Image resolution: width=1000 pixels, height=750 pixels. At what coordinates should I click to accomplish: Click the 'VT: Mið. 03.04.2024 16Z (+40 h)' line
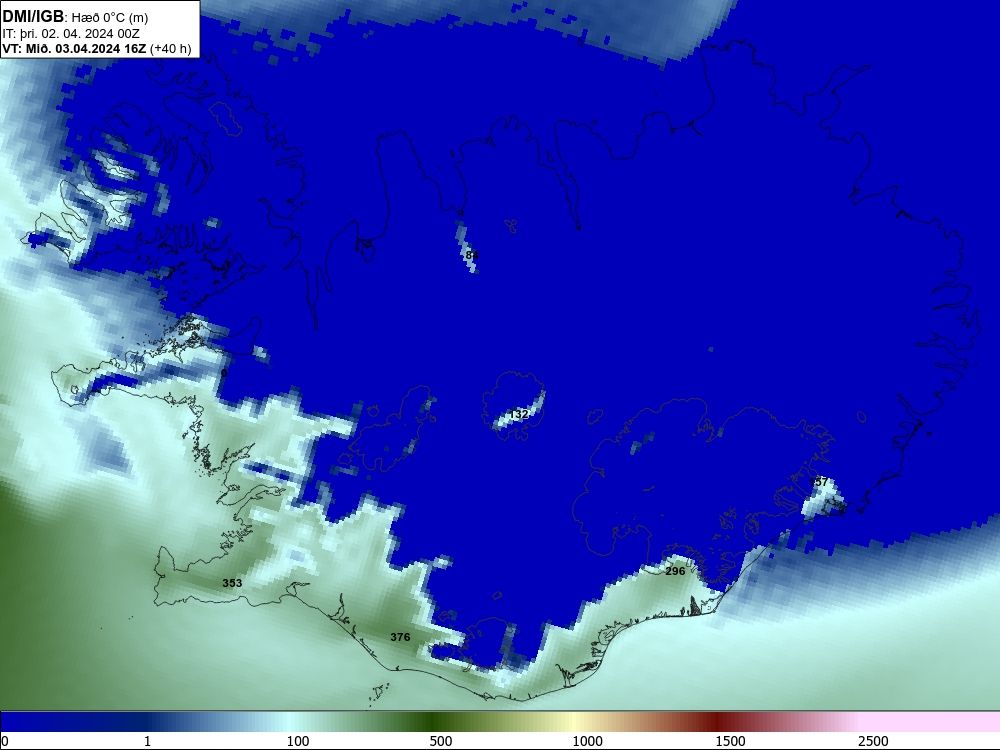pyautogui.click(x=97, y=49)
